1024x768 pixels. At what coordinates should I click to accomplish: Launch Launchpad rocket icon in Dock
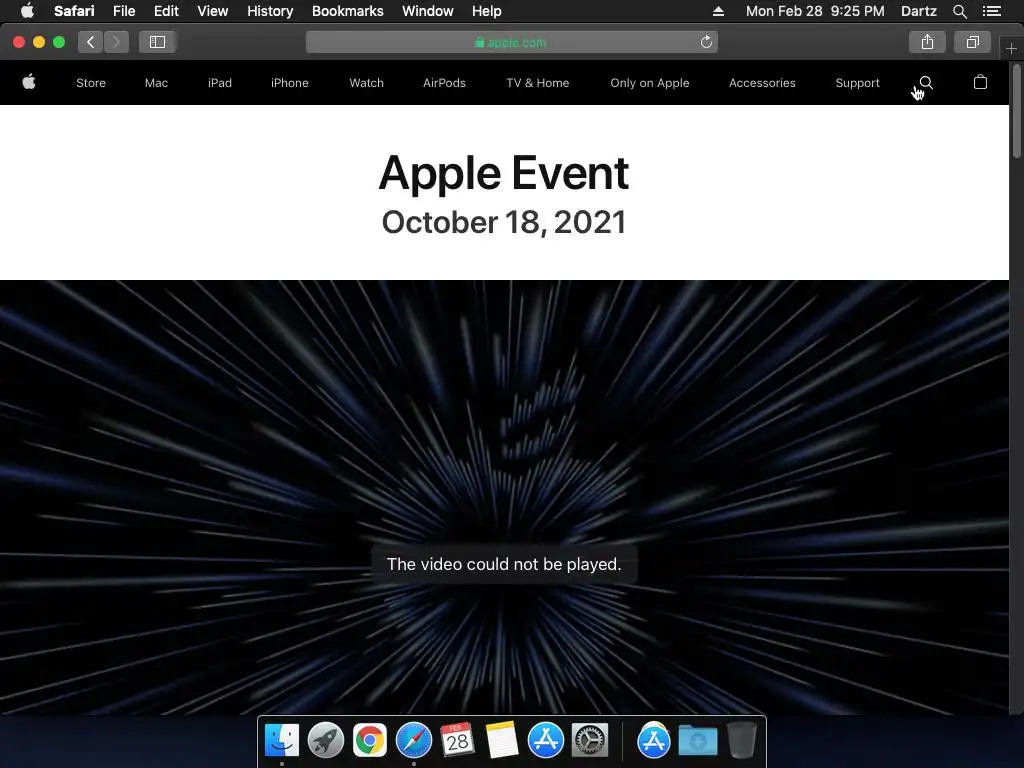coord(326,741)
